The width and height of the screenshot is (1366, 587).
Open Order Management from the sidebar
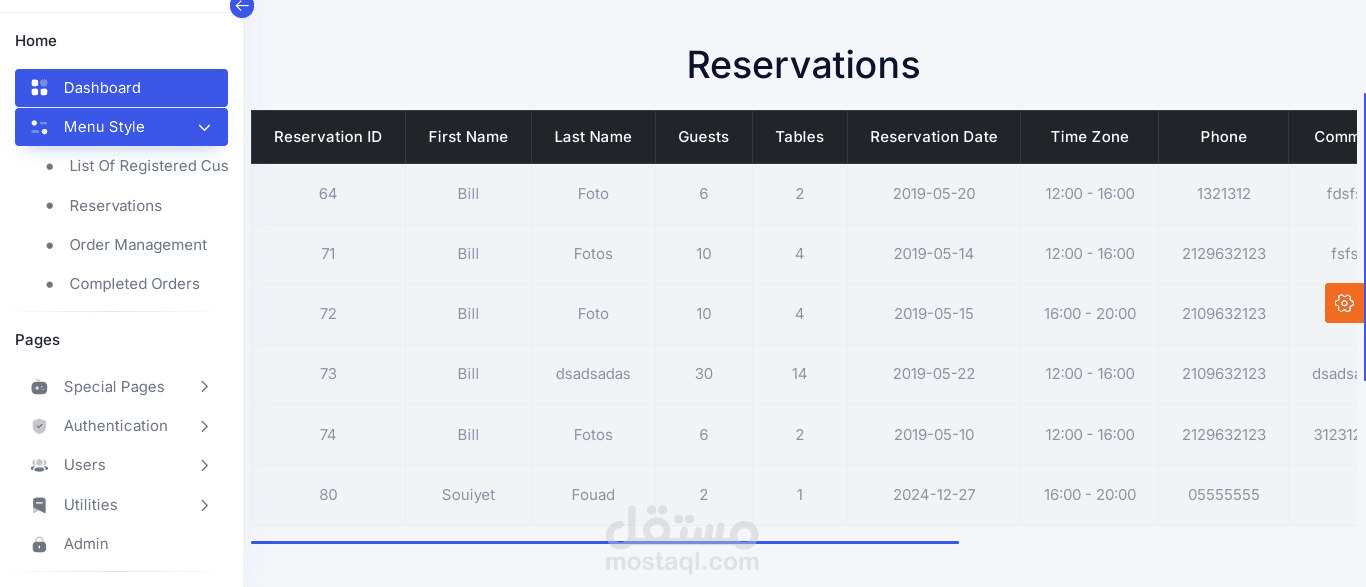(138, 245)
